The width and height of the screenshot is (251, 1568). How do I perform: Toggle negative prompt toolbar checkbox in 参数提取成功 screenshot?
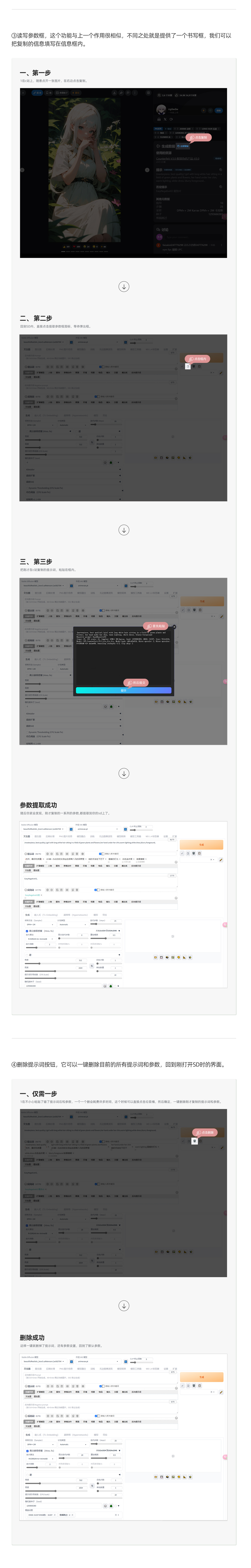pyautogui.click(x=96, y=890)
